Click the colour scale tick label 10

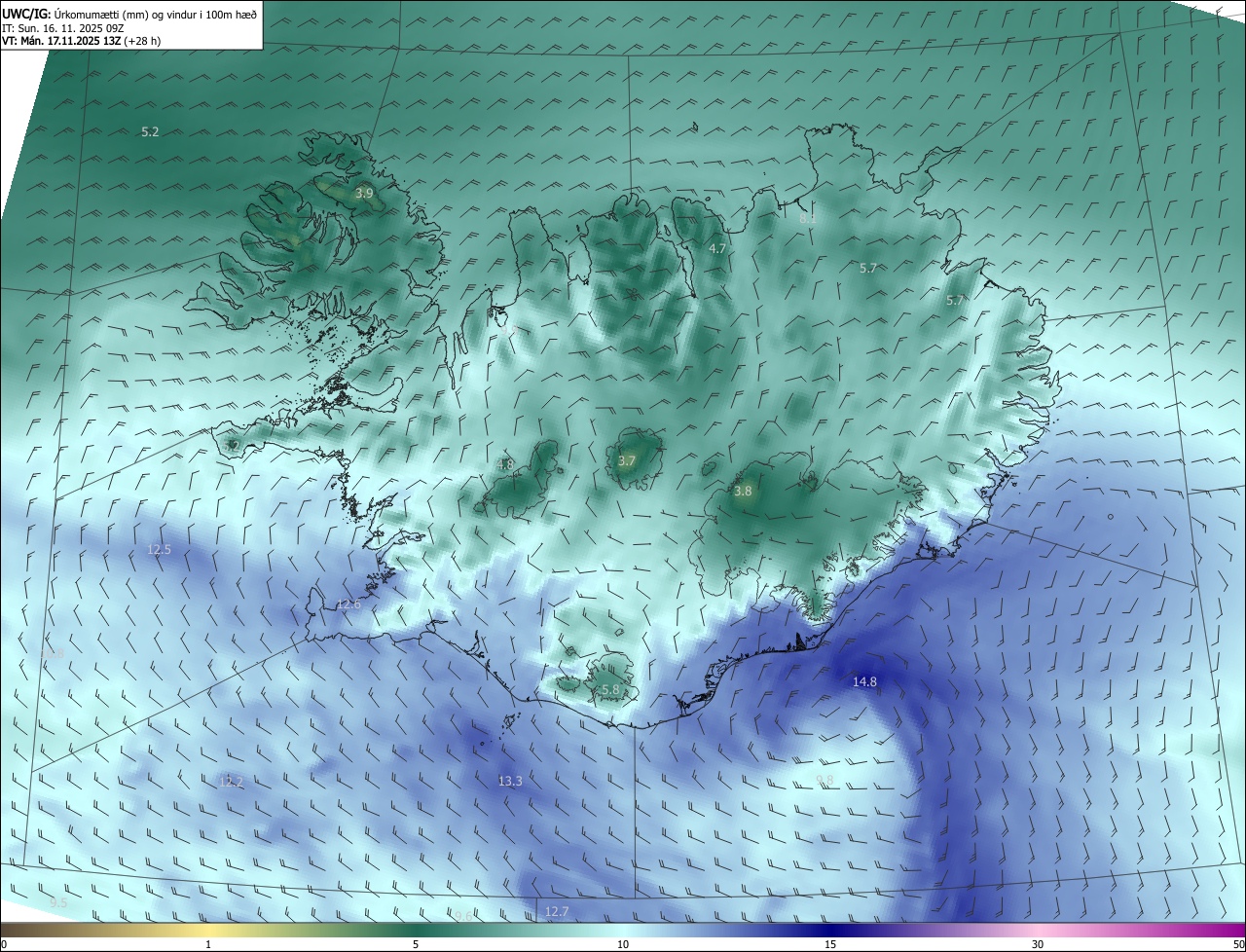pyautogui.click(x=623, y=944)
